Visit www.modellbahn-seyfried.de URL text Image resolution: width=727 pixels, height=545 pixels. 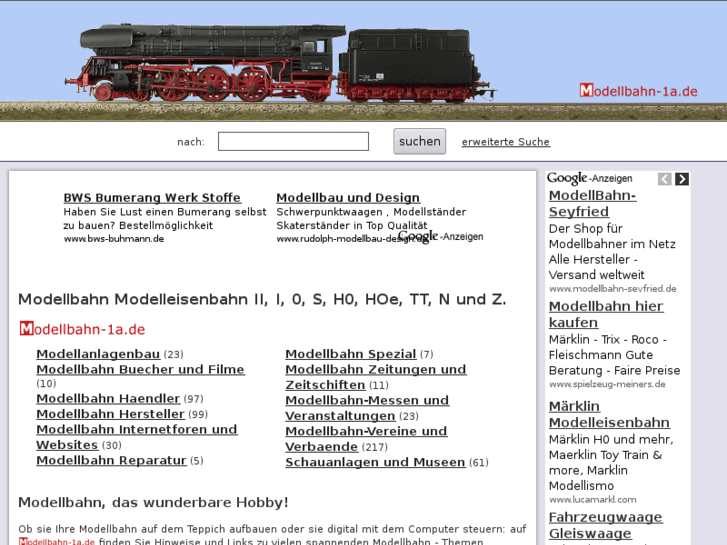coord(612,289)
